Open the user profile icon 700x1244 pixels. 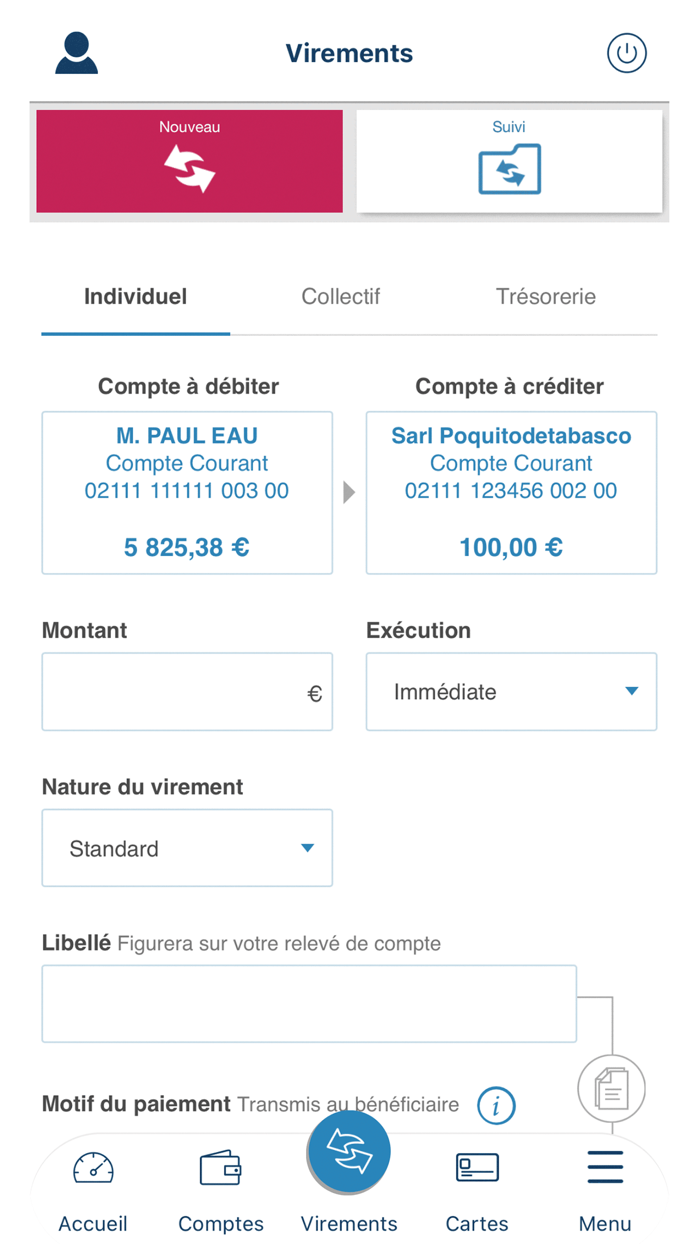pyautogui.click(x=75, y=54)
